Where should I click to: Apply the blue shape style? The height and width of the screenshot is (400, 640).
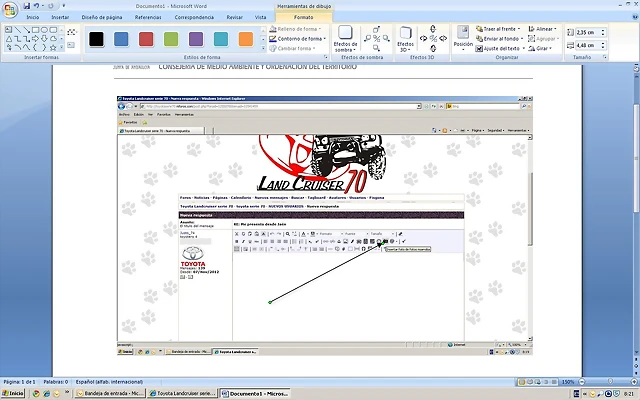[121, 39]
